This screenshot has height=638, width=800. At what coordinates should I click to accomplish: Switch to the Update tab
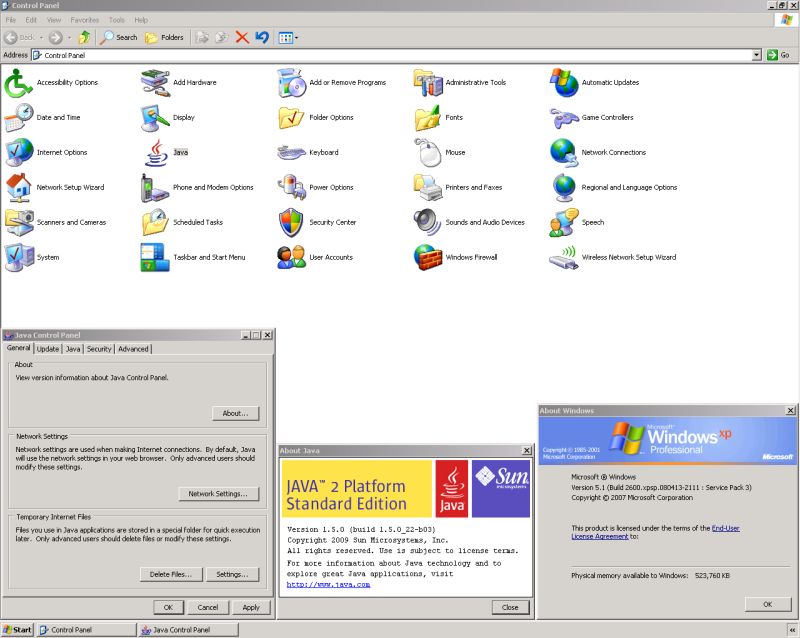pyautogui.click(x=47, y=349)
